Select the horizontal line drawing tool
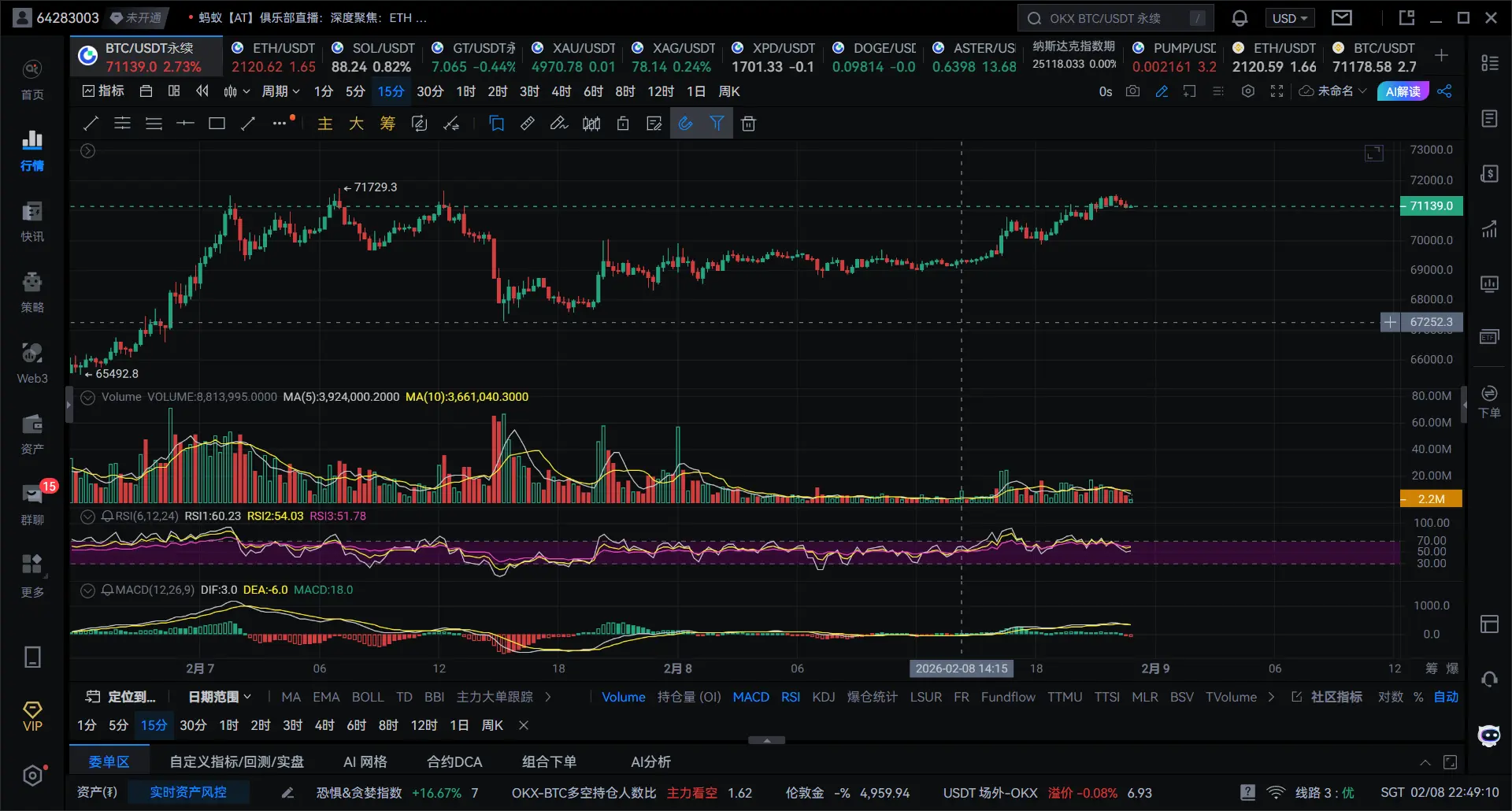Viewport: 1512px width, 811px height. [x=185, y=124]
